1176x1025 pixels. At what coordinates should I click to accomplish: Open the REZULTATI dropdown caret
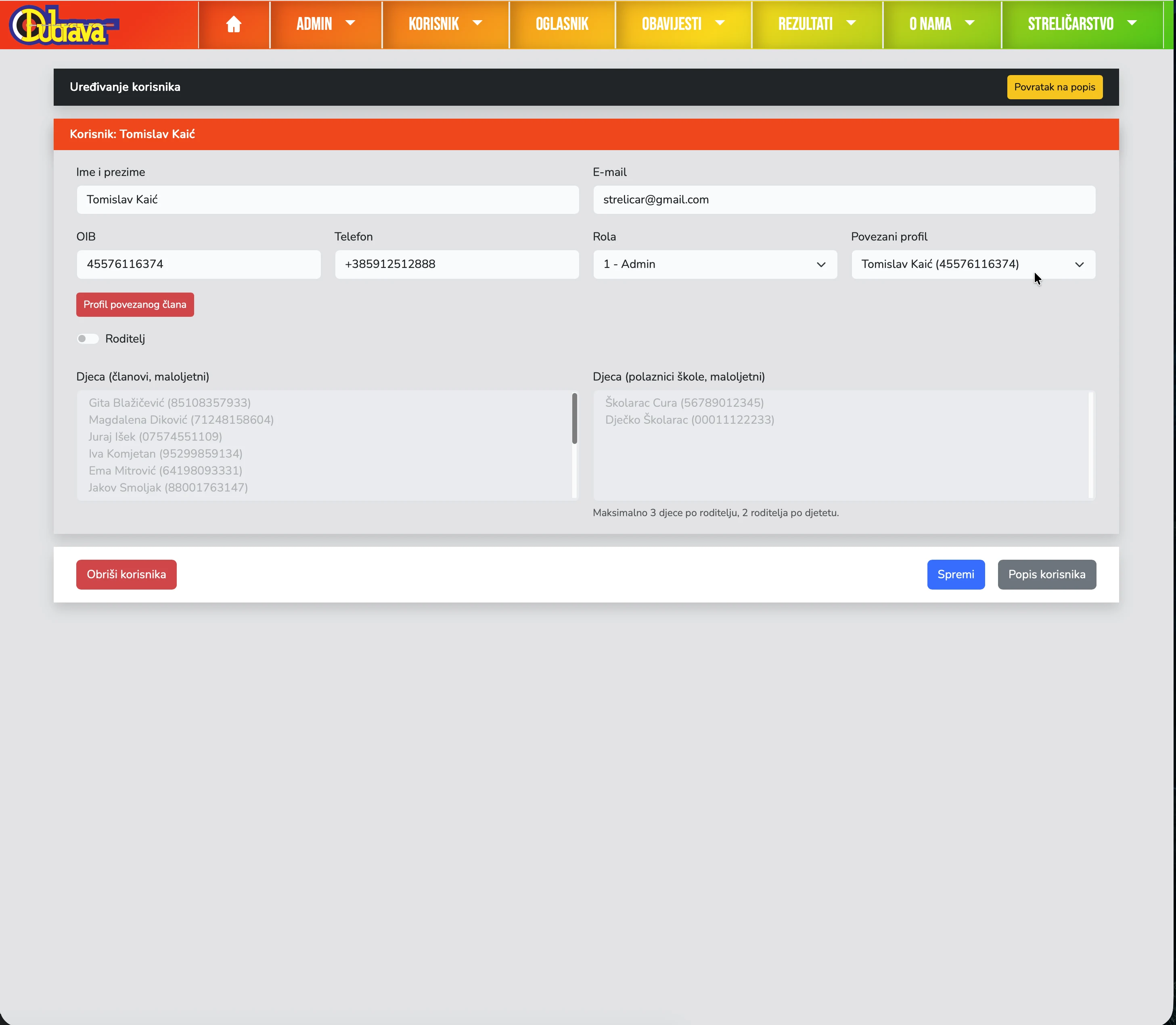click(x=851, y=23)
